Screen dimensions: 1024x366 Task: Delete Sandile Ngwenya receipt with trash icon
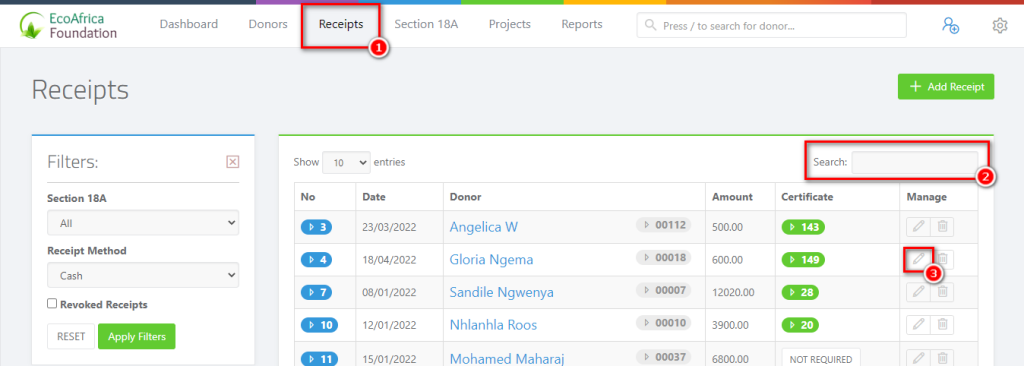(x=942, y=291)
